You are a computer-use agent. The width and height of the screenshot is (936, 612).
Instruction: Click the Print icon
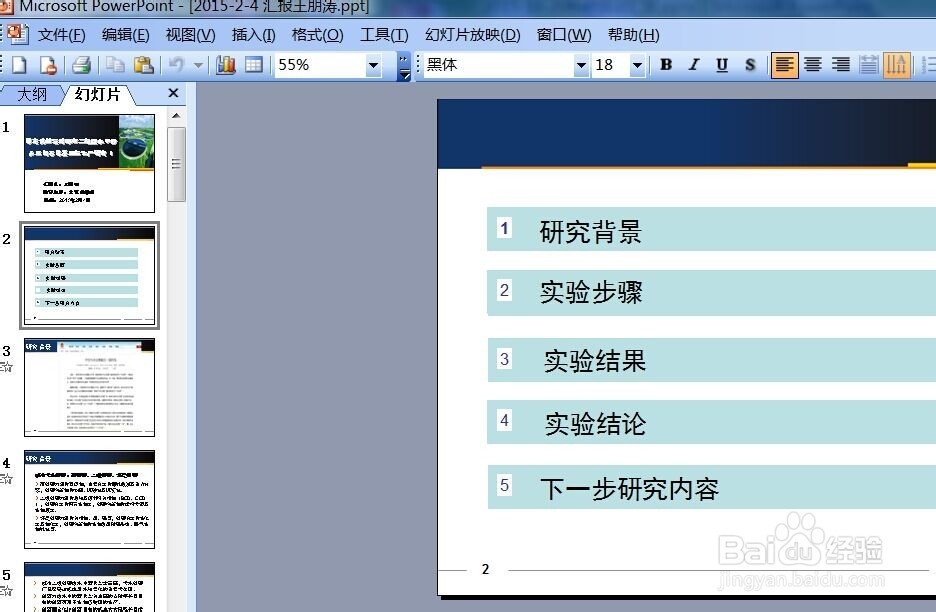[79, 64]
